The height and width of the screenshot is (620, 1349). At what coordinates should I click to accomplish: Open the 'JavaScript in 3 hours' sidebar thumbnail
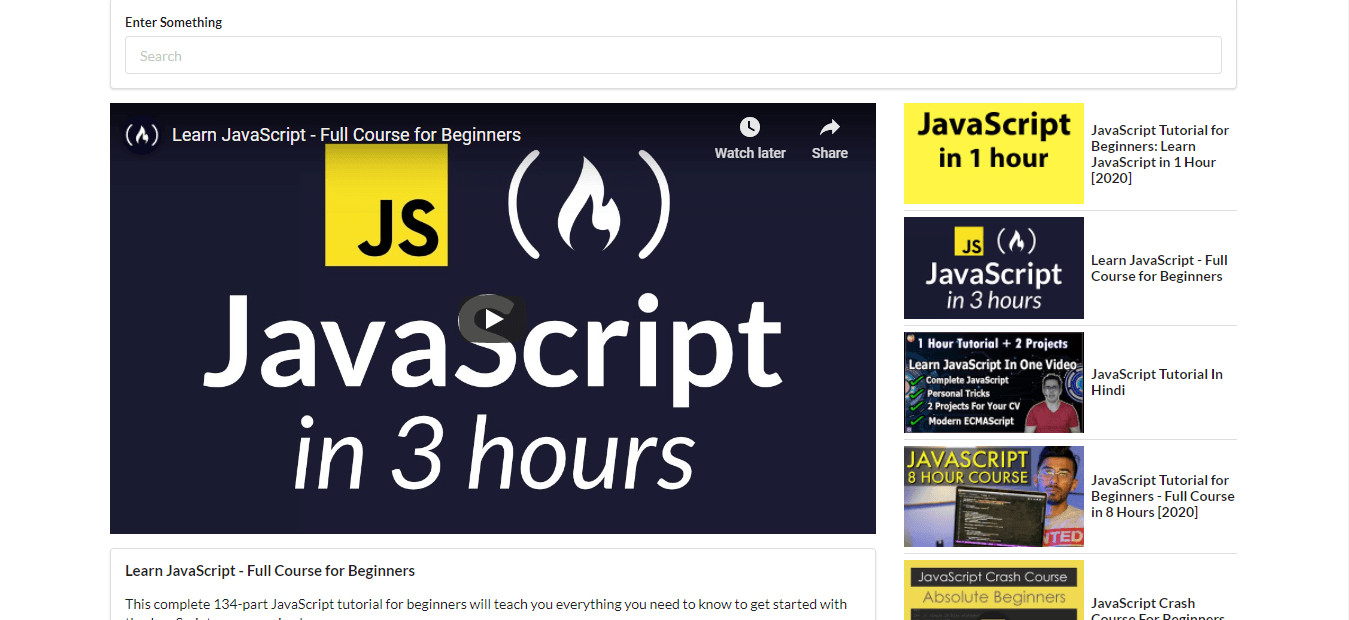[994, 268]
